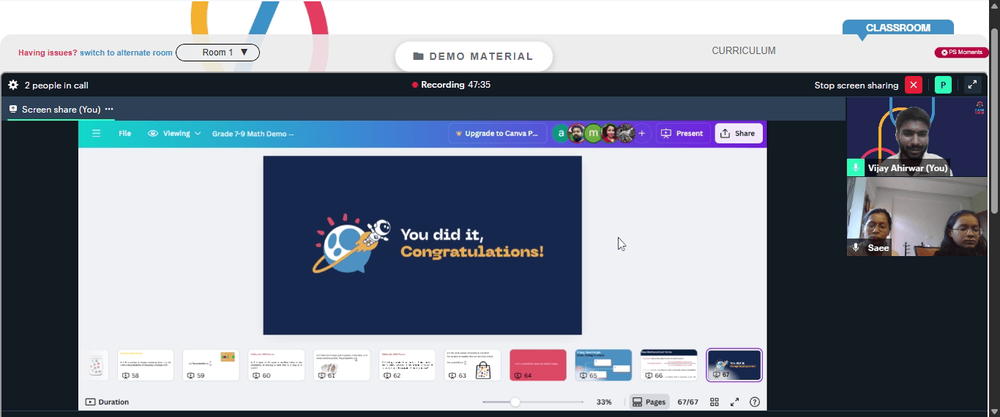Select slide 62 thumbnail
This screenshot has height=417, width=1000.
pos(407,365)
